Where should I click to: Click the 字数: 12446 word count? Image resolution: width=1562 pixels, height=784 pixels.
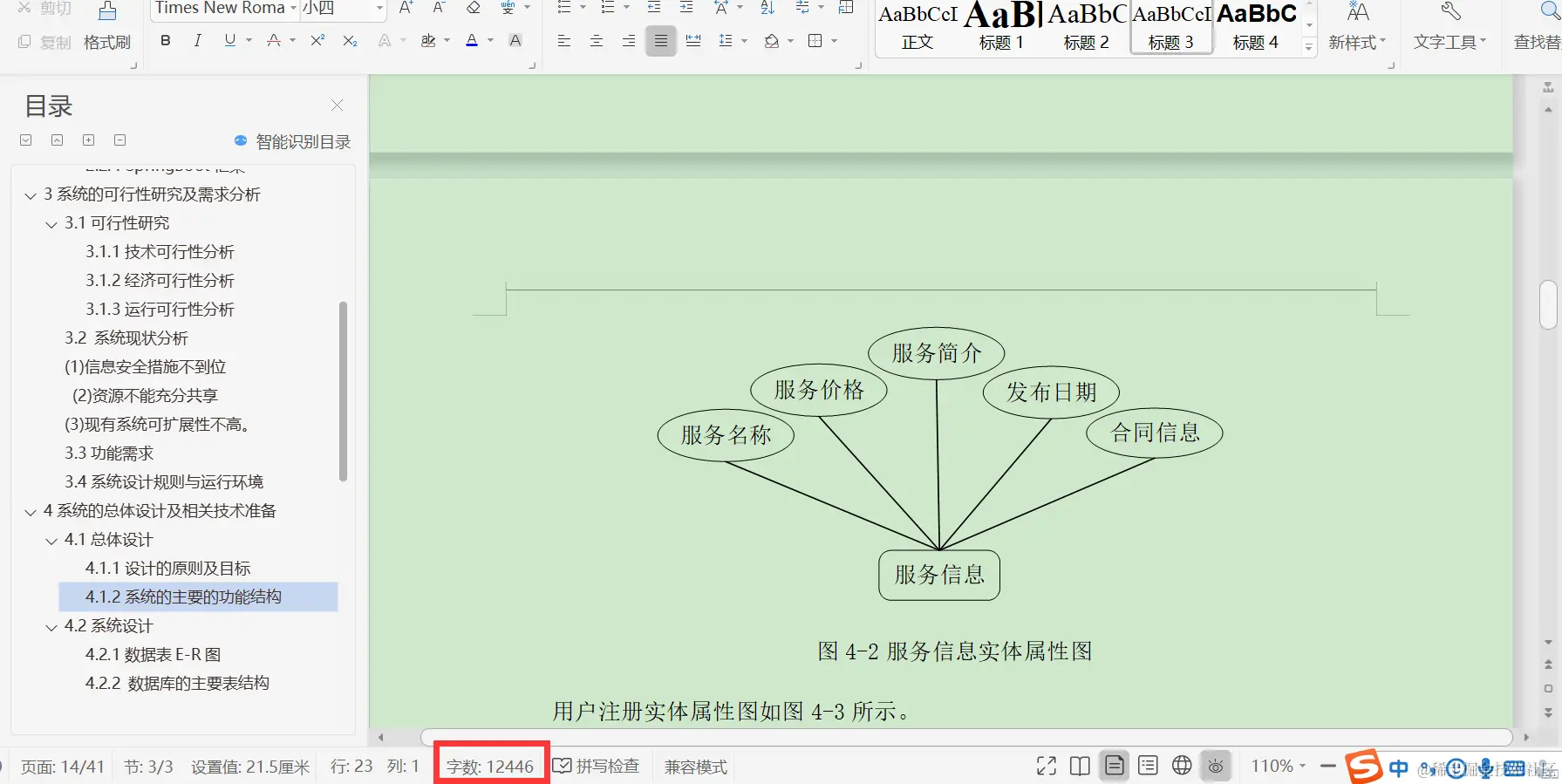[490, 767]
